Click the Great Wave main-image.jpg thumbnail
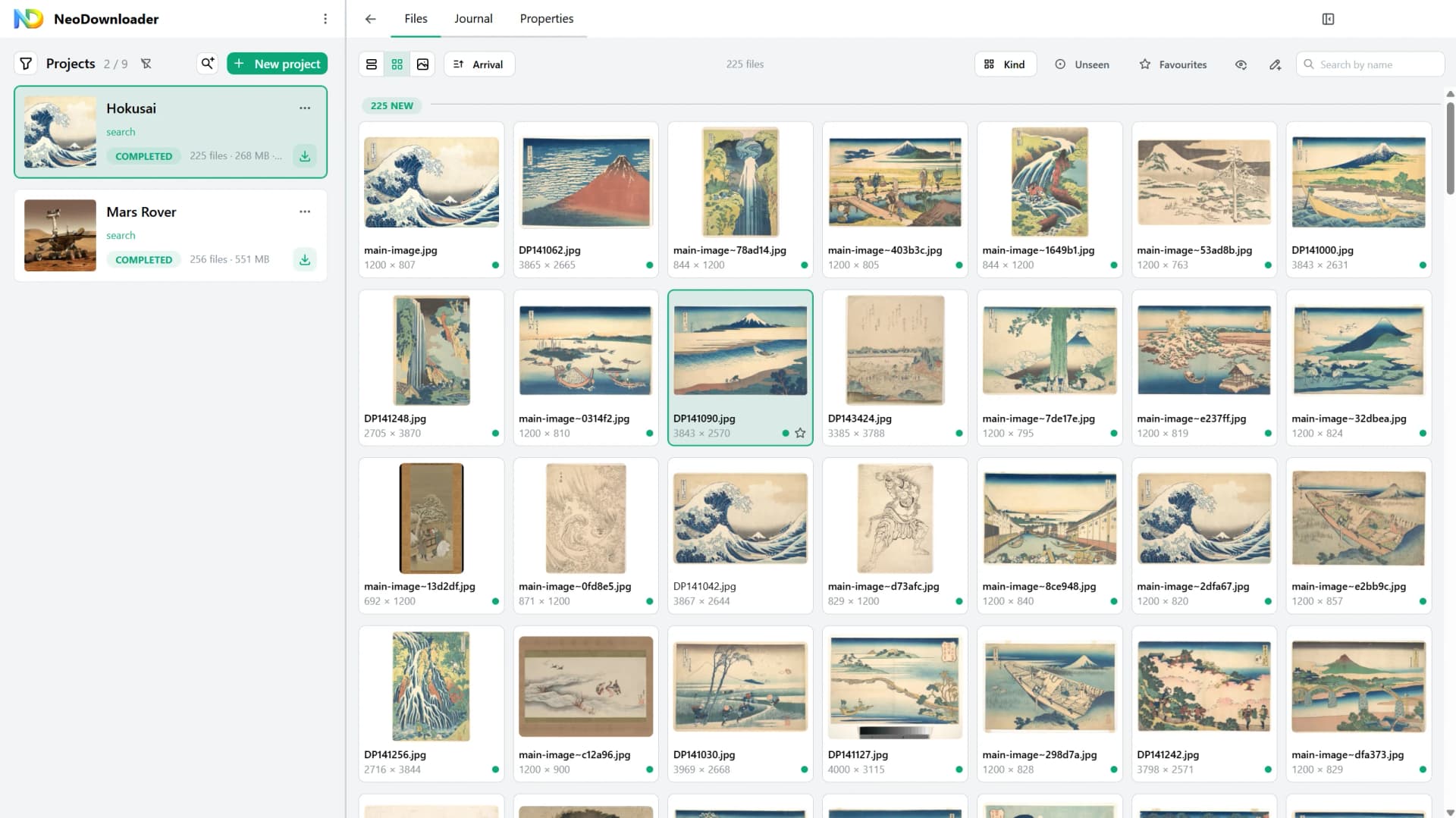1456x818 pixels. [x=431, y=182]
